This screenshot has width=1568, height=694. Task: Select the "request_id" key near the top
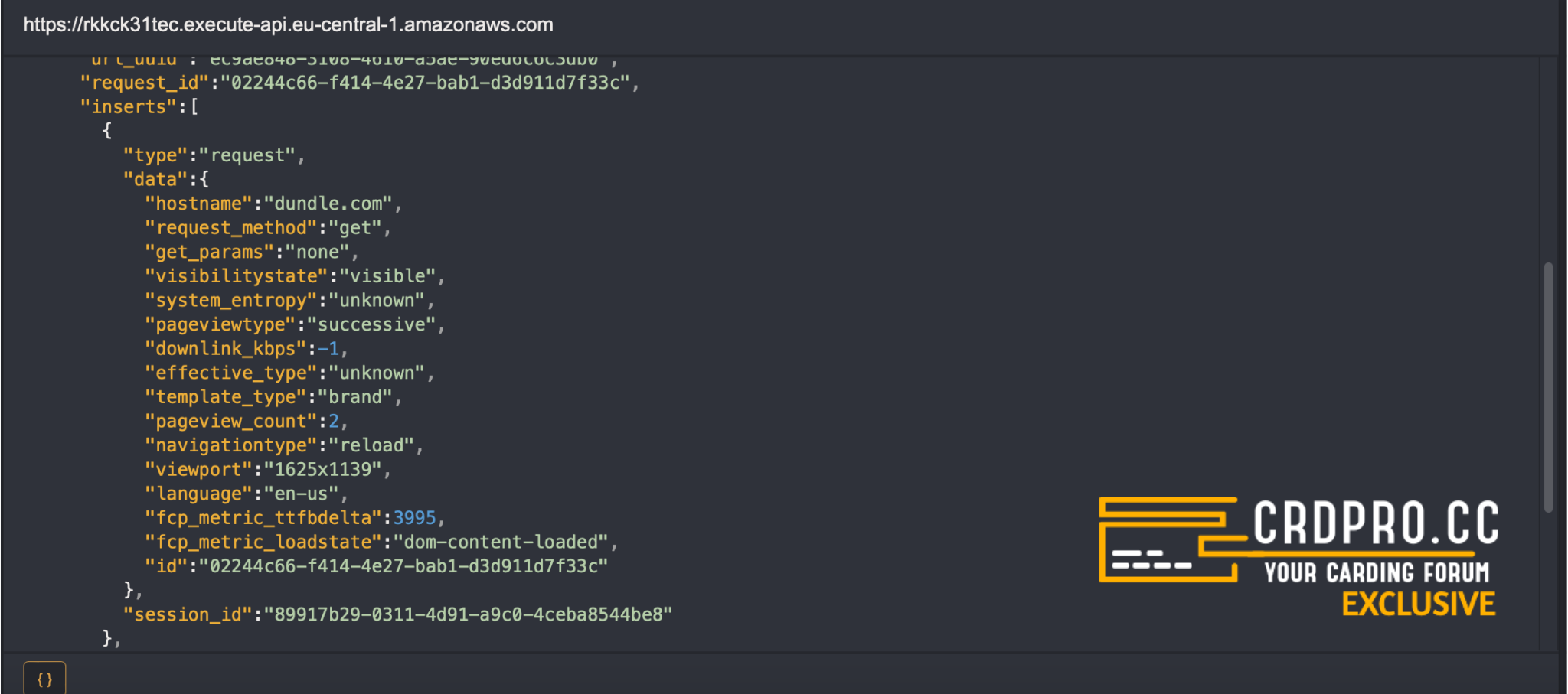145,83
